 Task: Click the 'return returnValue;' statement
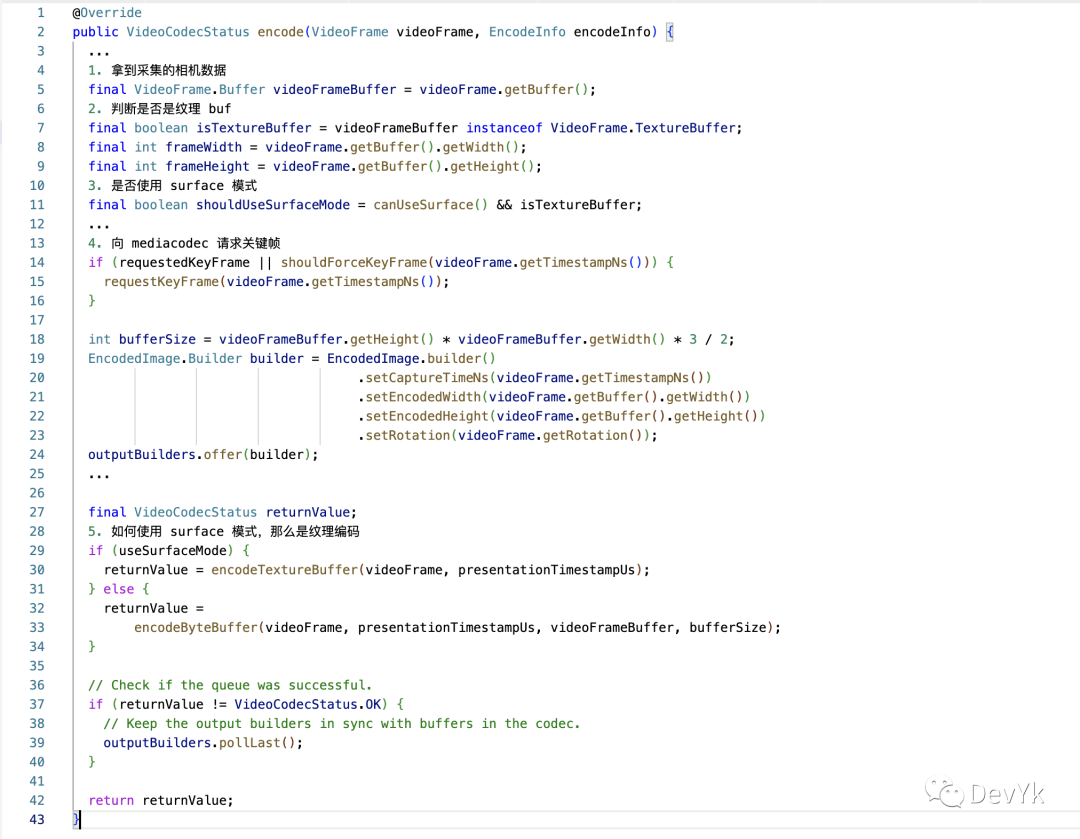[160, 800]
